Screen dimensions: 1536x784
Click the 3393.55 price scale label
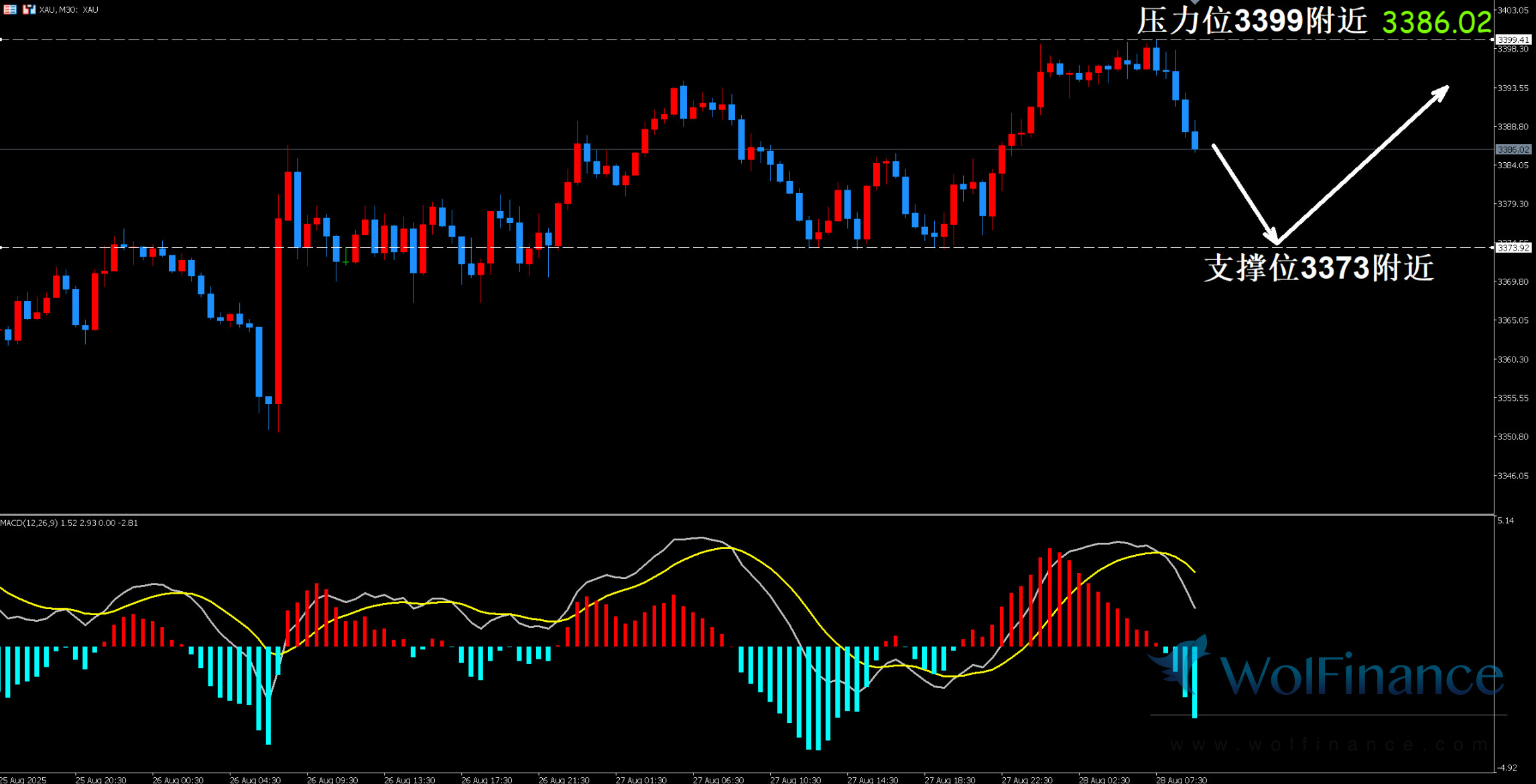coord(1514,88)
